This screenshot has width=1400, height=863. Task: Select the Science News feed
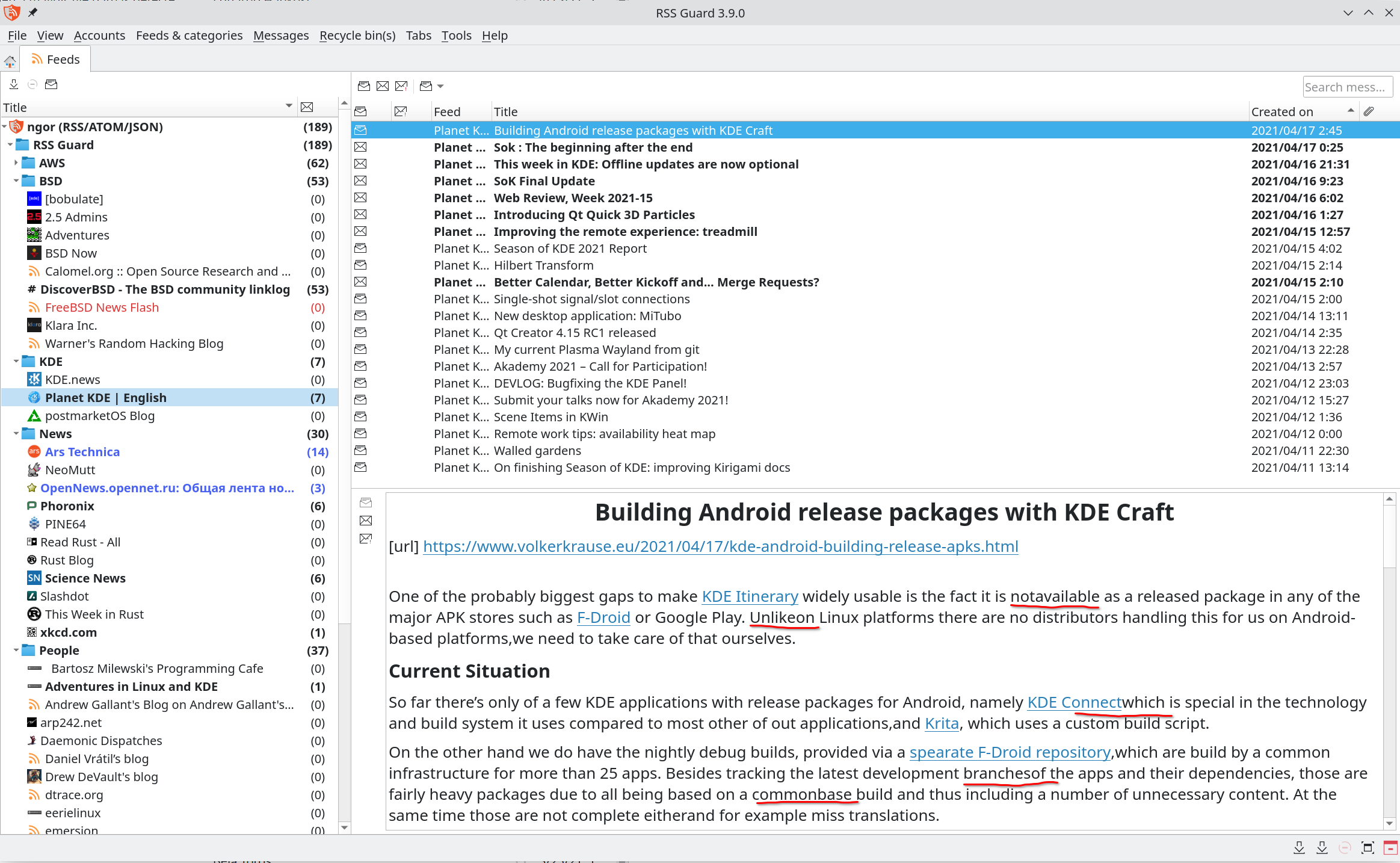click(x=85, y=578)
